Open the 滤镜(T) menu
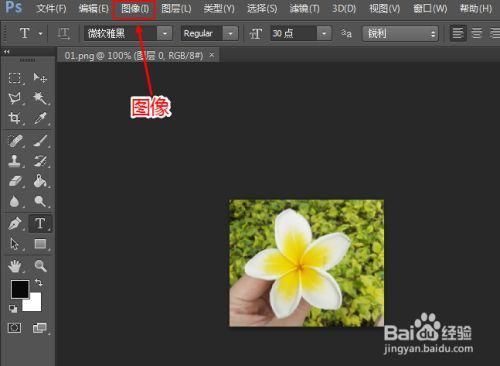Image resolution: width=500 pixels, height=366 pixels. coord(304,8)
